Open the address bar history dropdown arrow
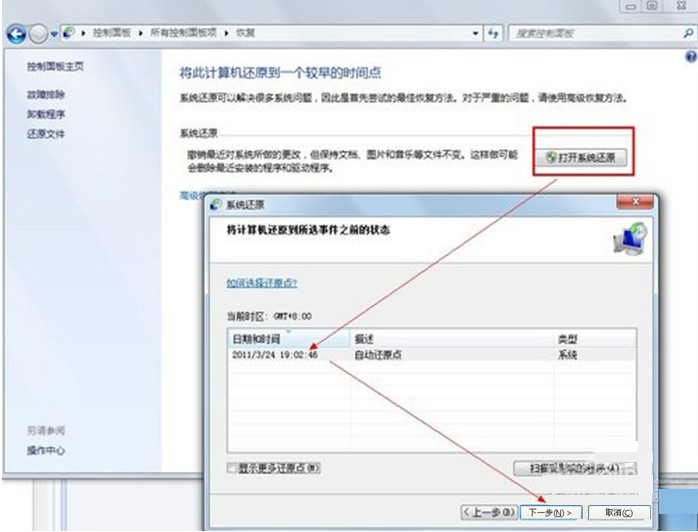This screenshot has height=532, width=698. tap(473, 33)
